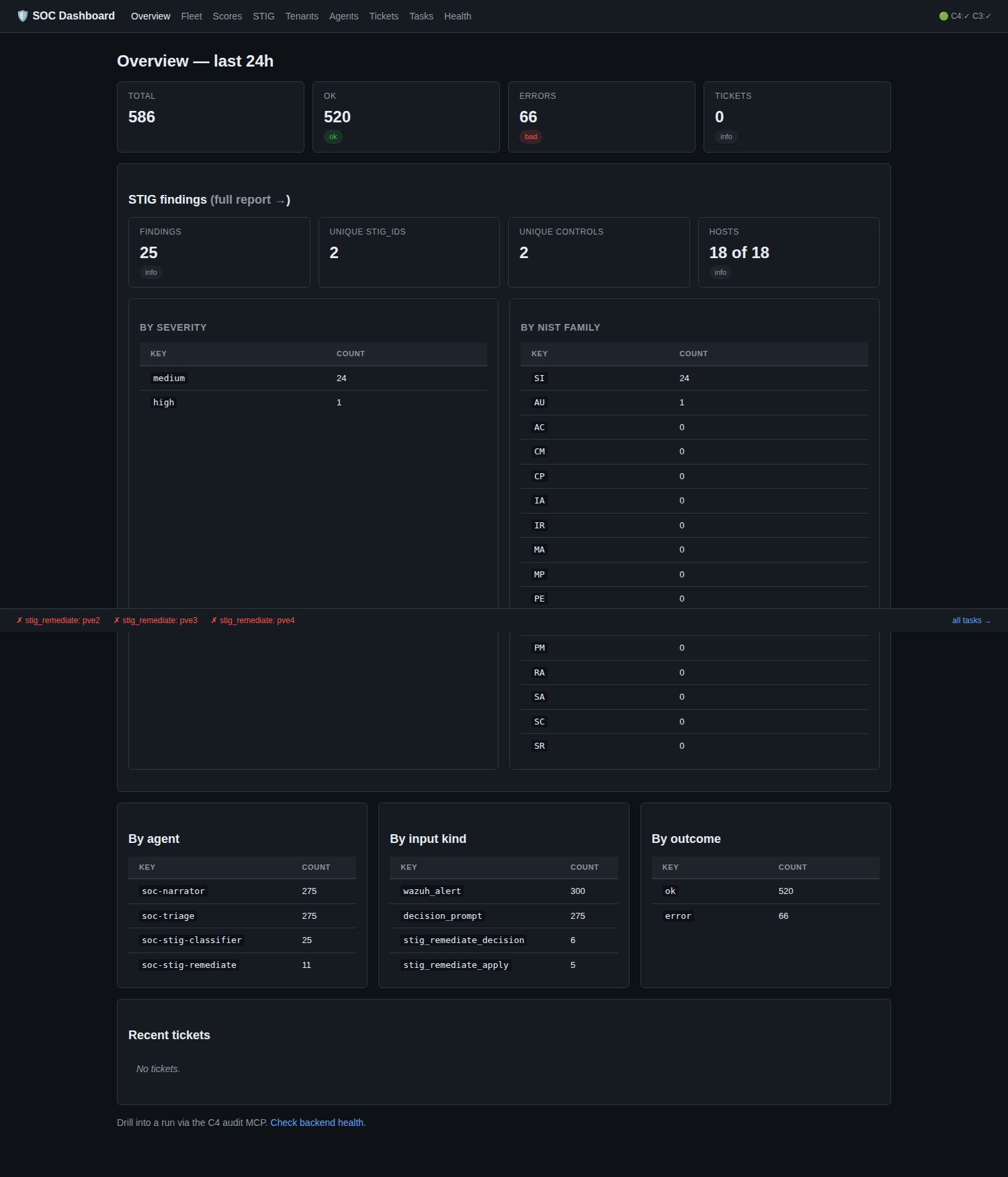Click the red bad badge under Errors

point(531,136)
